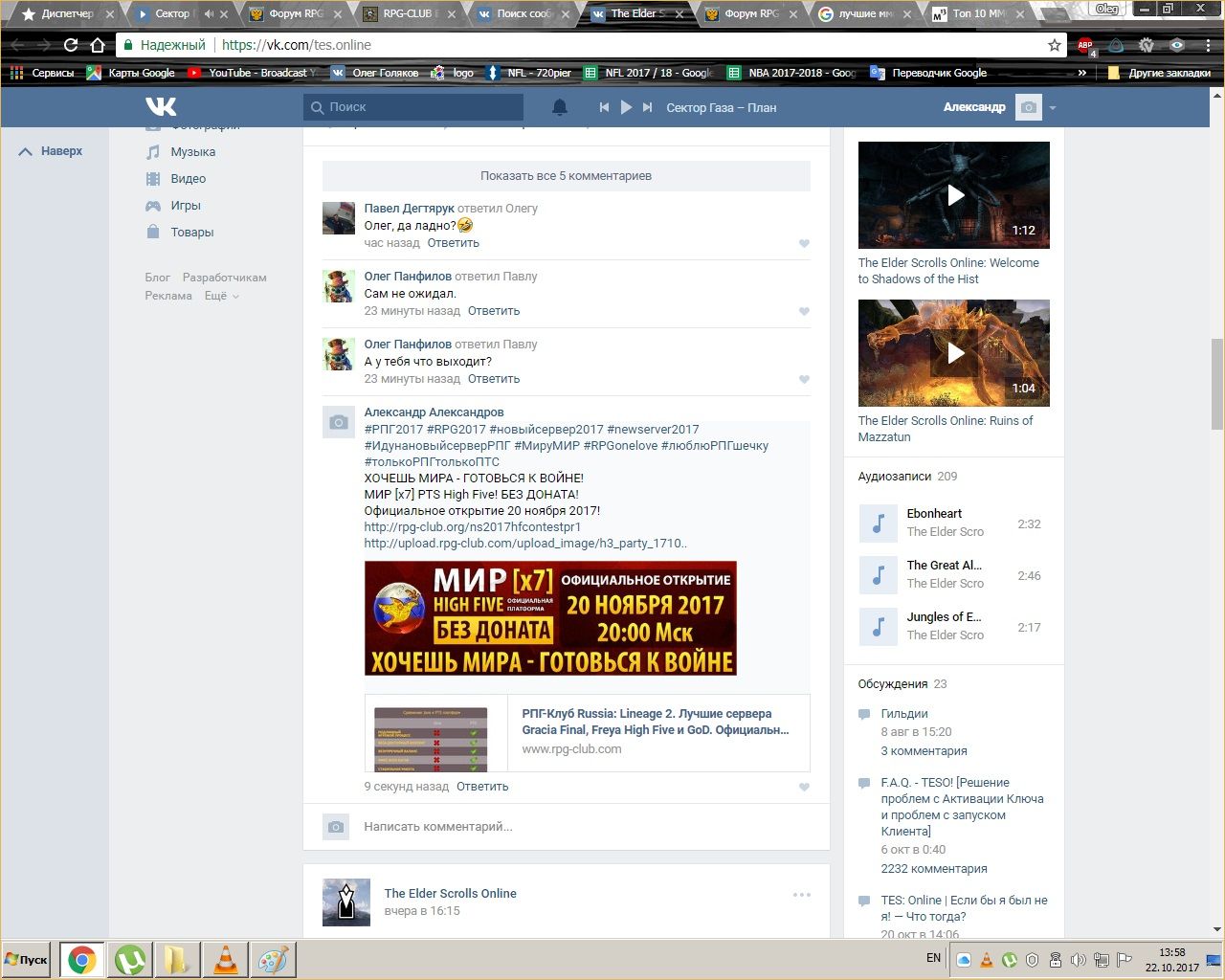Play 'Welcome to Shadows of the Hist' video

click(954, 195)
